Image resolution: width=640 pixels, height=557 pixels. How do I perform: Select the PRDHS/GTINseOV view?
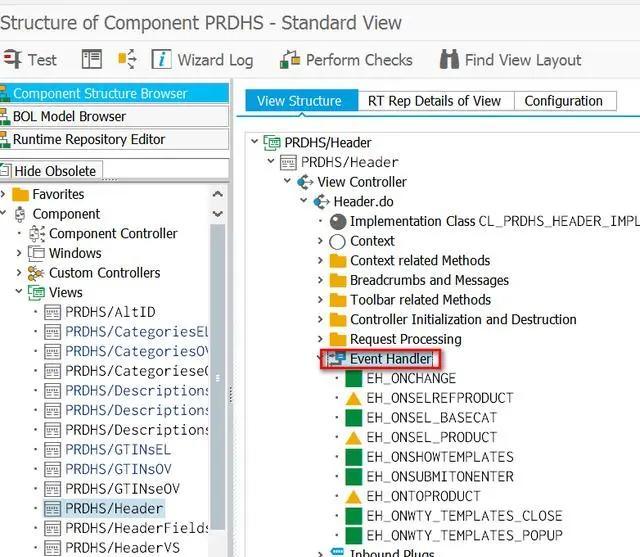[122, 489]
